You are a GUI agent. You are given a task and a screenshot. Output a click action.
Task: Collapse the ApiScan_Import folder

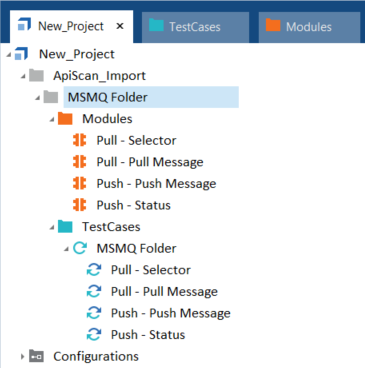pos(23,77)
